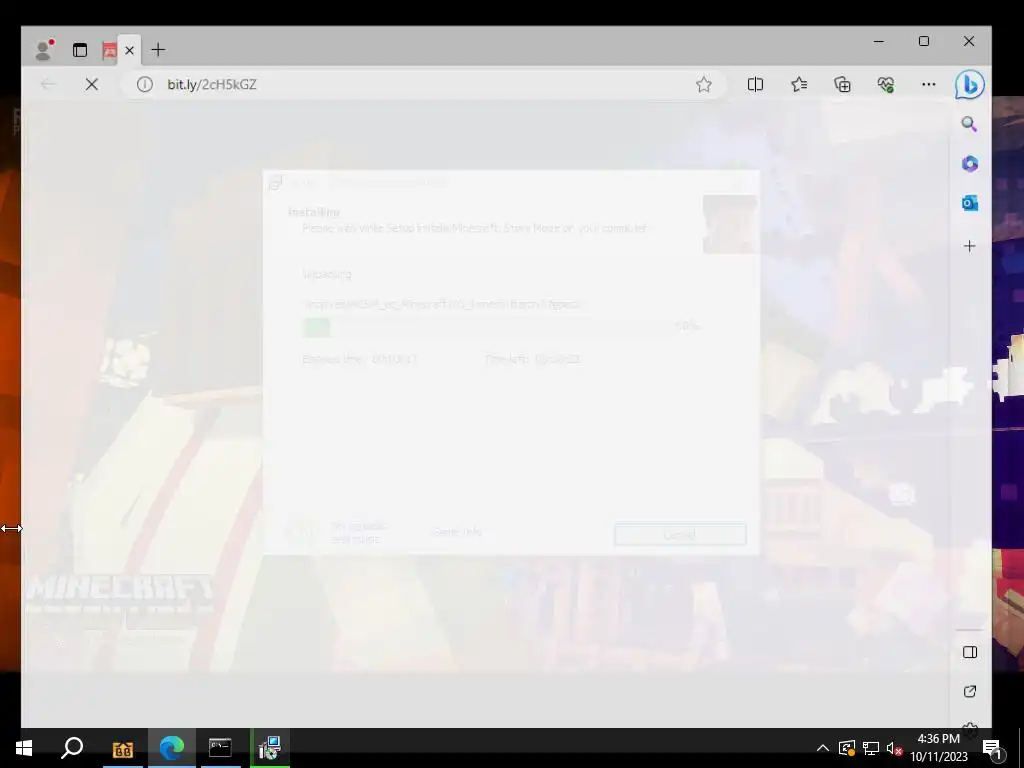This screenshot has height=768, width=1024.
Task: Switch to the installer taskbar icon
Action: point(269,748)
